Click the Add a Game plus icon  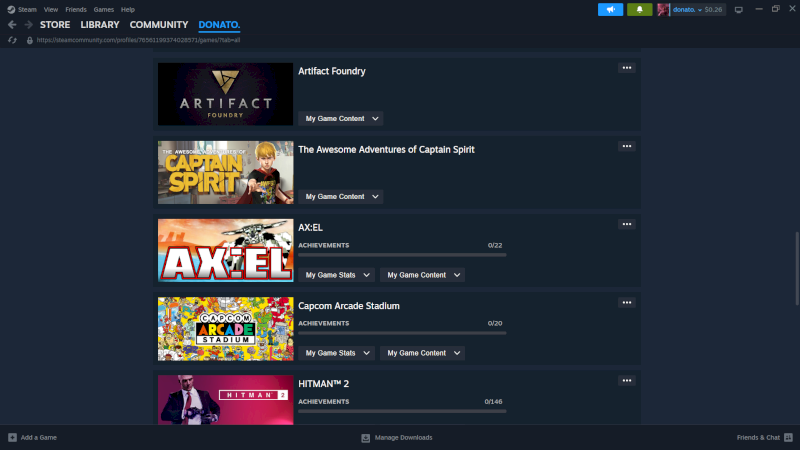point(12,437)
